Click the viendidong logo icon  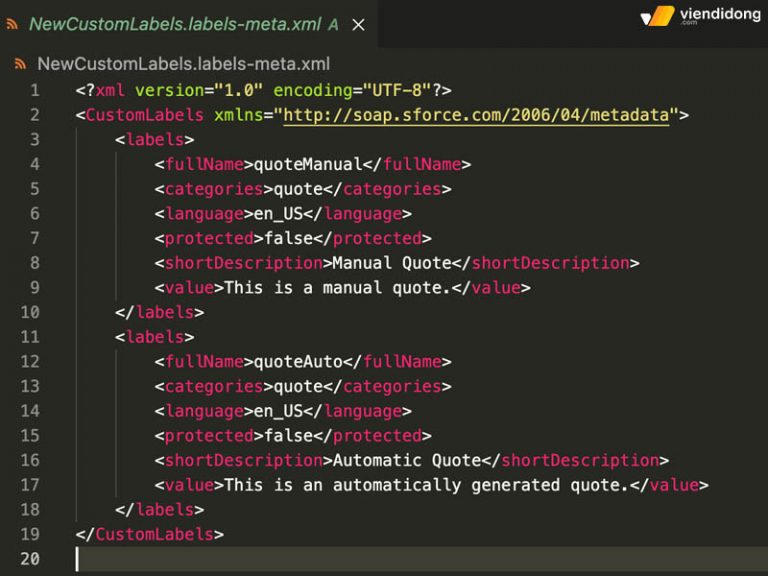(657, 16)
